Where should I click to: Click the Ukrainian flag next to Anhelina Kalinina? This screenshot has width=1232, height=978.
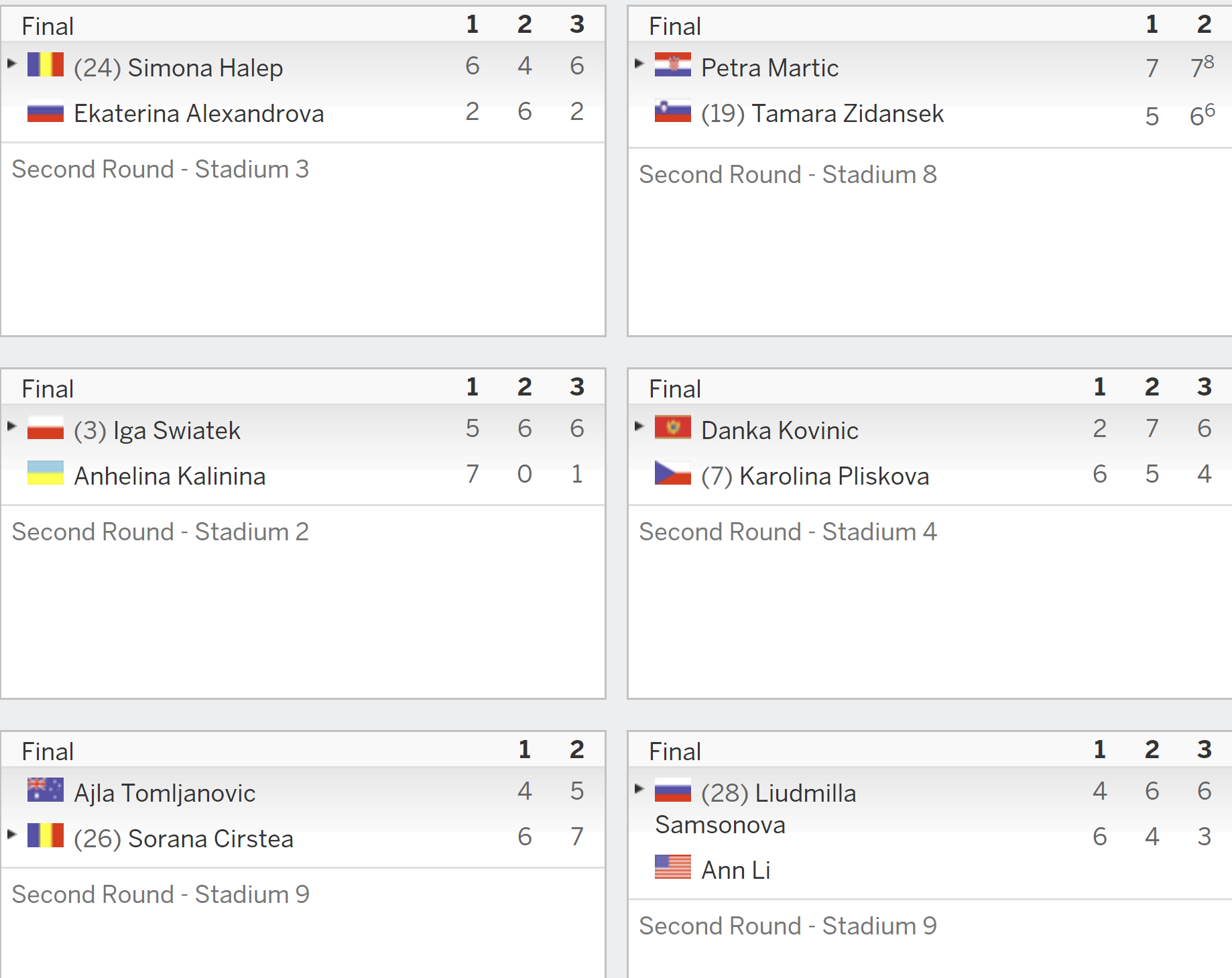pos(46,473)
